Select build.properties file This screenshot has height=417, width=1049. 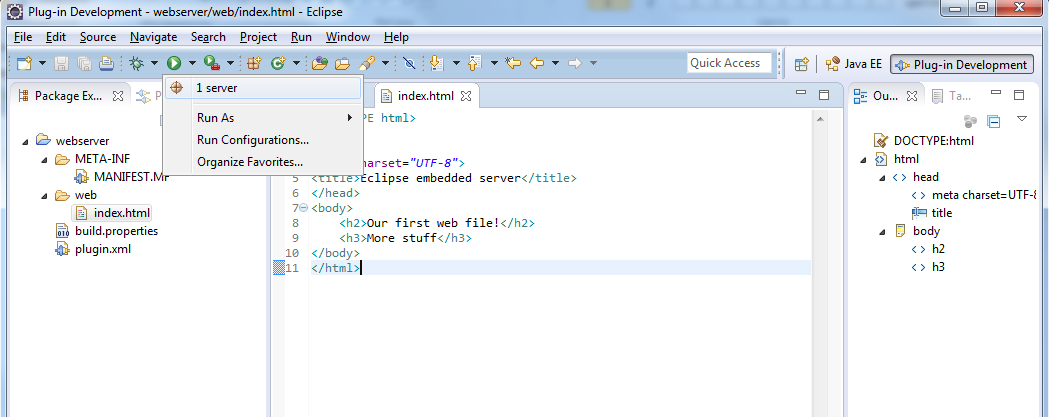tap(107, 232)
